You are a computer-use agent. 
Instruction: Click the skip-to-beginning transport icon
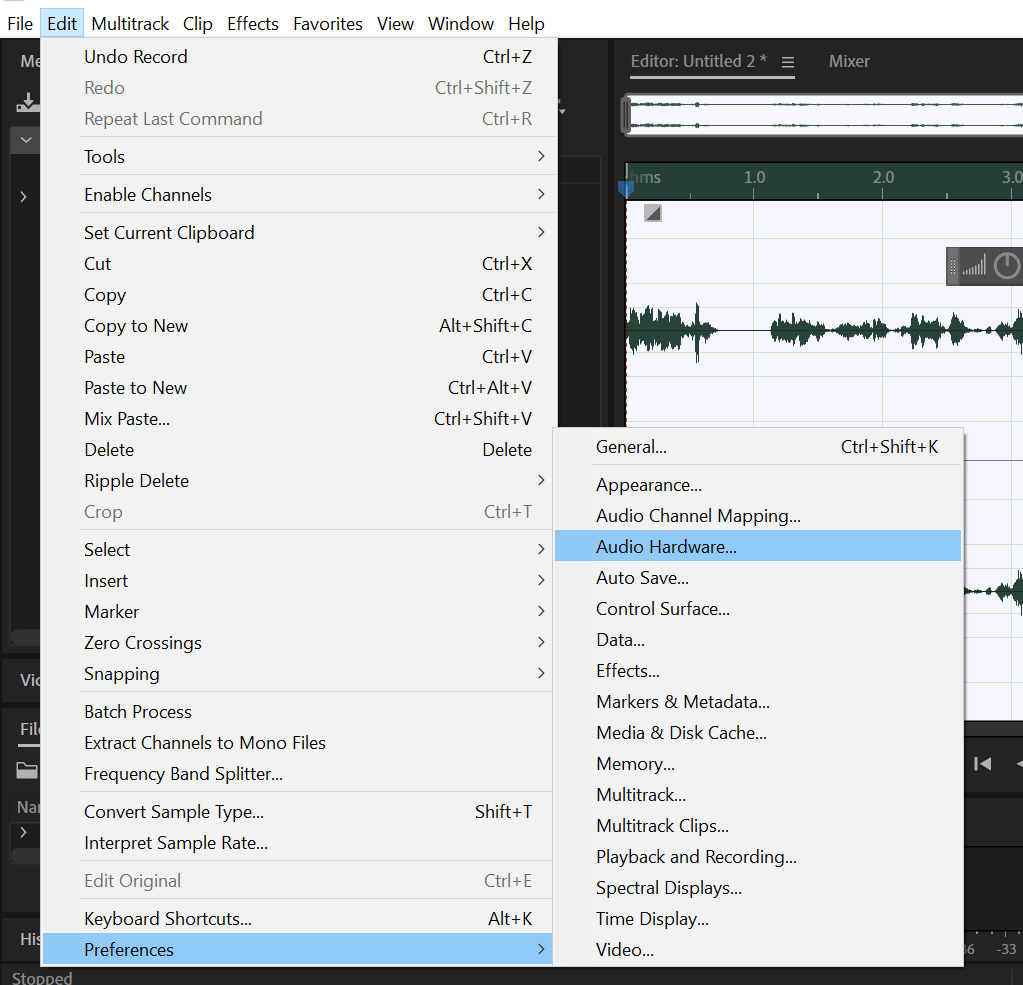[x=983, y=763]
